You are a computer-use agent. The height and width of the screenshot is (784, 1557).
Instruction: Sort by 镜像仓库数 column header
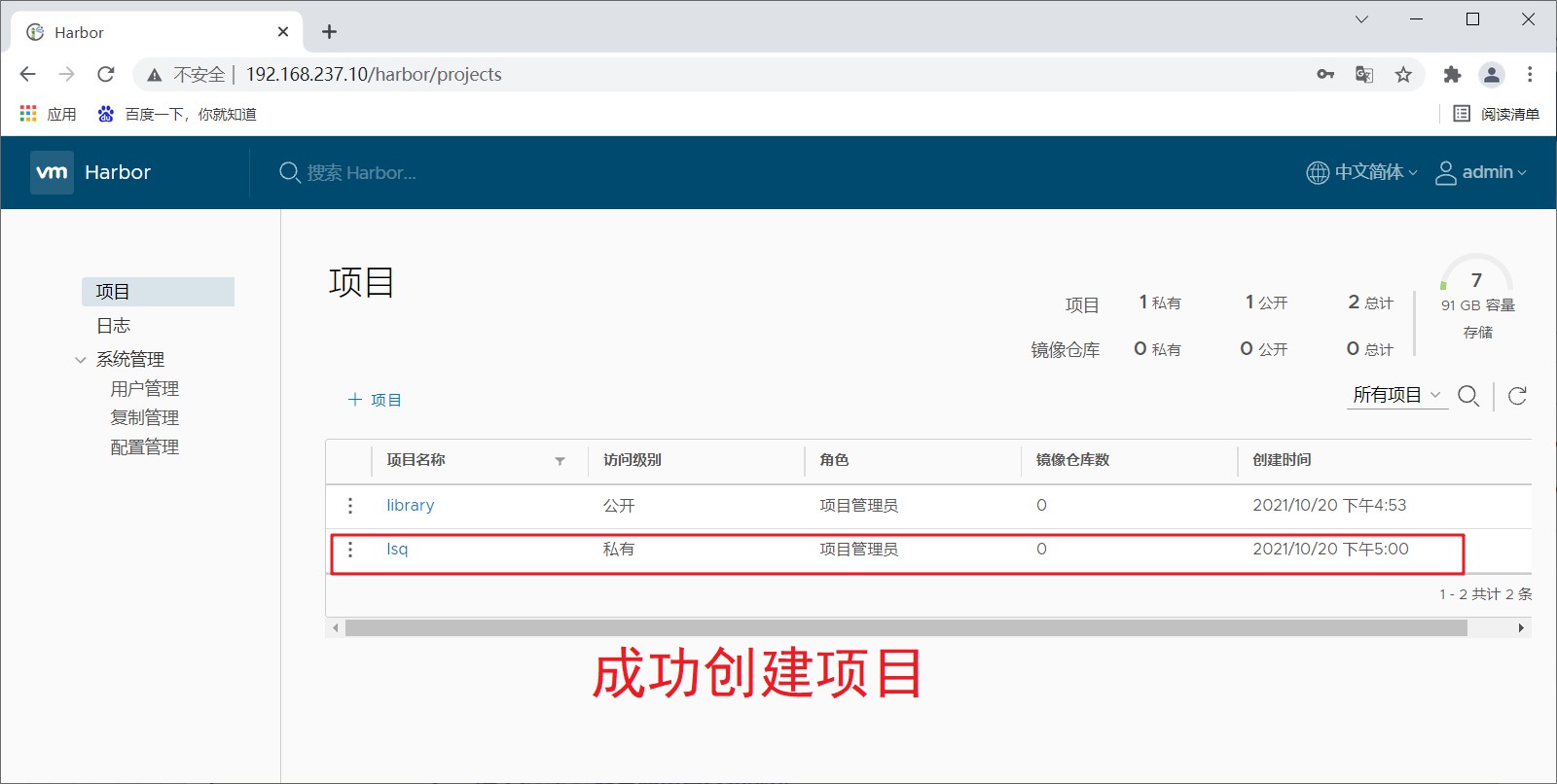(1072, 460)
